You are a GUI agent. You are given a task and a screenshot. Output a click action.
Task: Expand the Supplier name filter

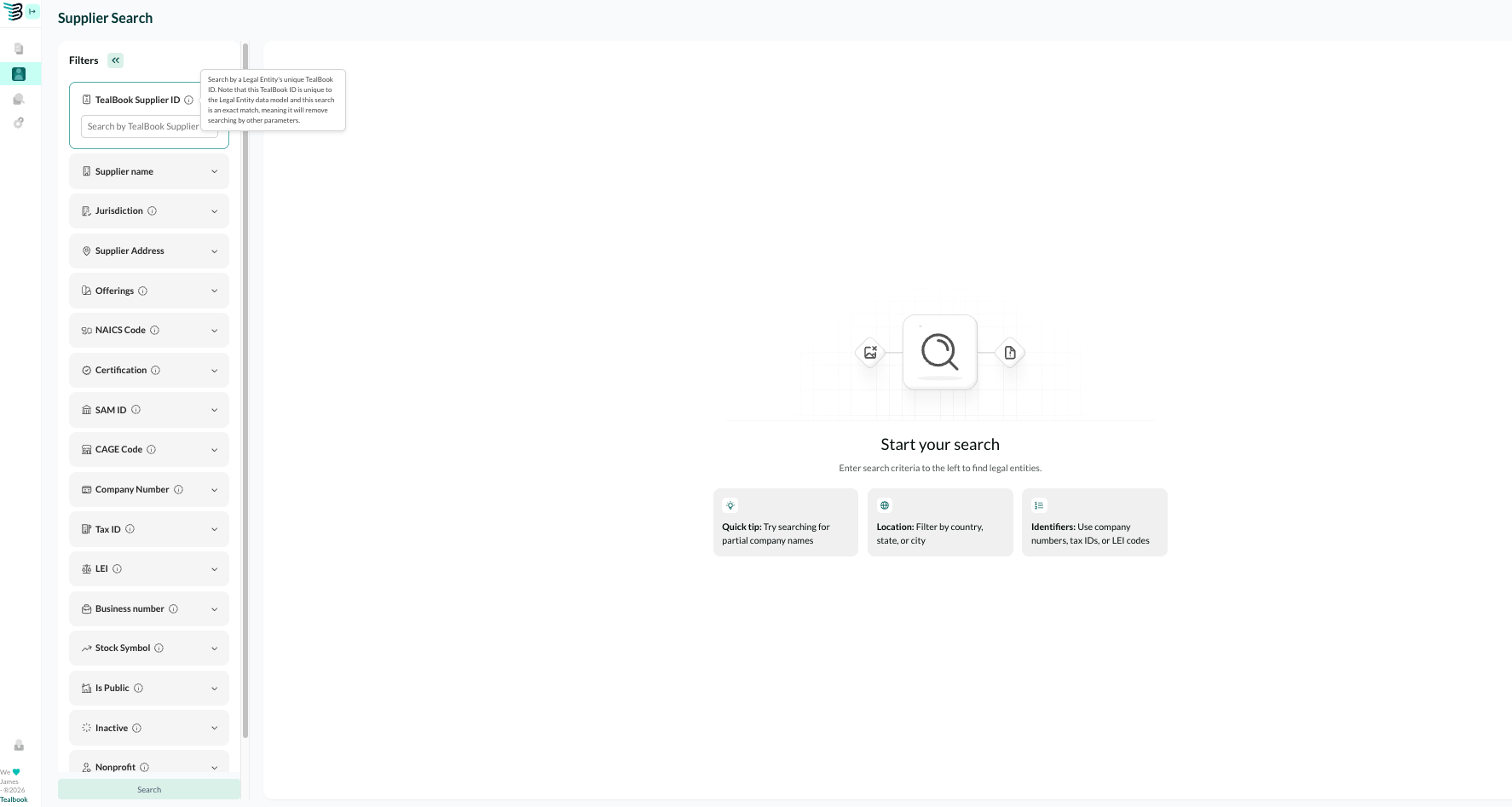(214, 171)
